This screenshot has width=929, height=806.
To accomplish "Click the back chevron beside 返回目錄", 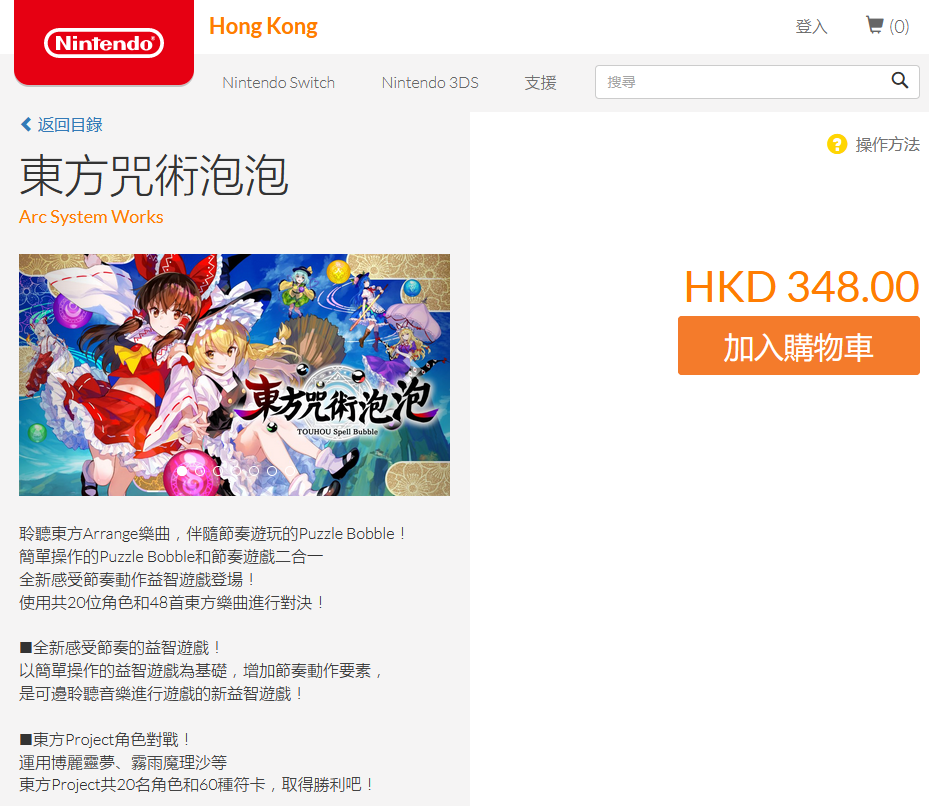I will click(x=25, y=124).
